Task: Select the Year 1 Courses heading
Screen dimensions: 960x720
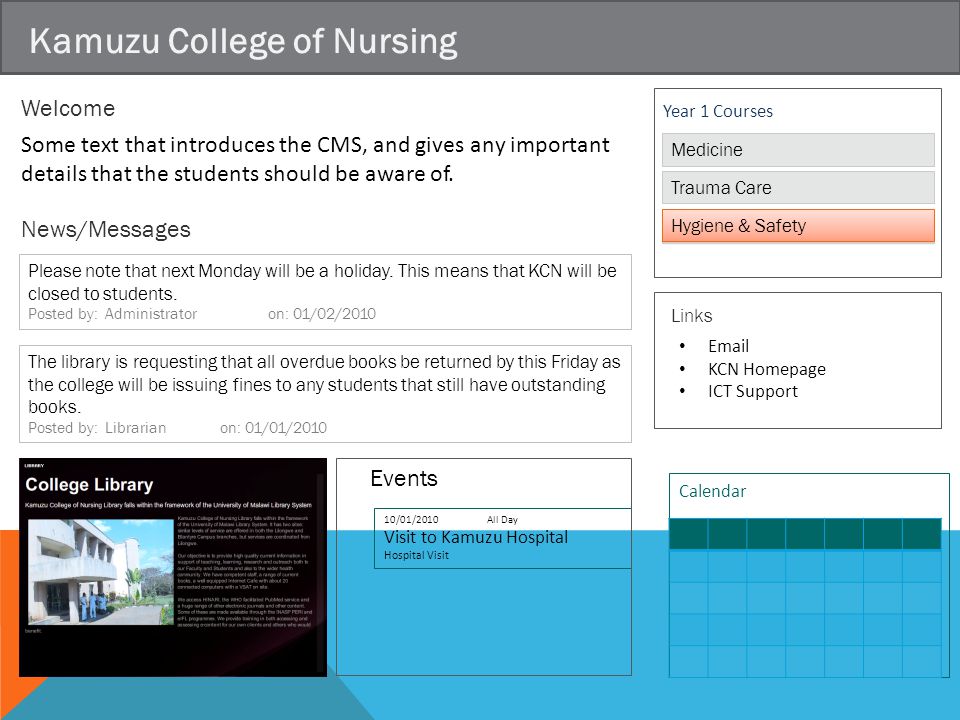Action: point(718,111)
